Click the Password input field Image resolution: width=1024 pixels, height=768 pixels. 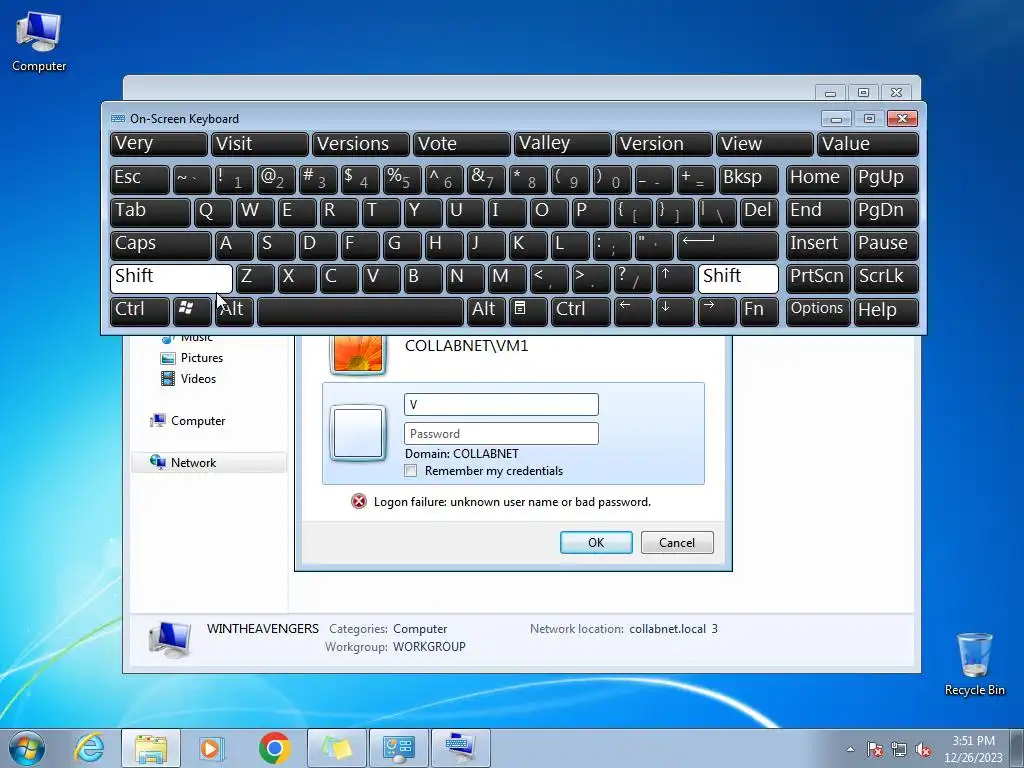click(501, 434)
